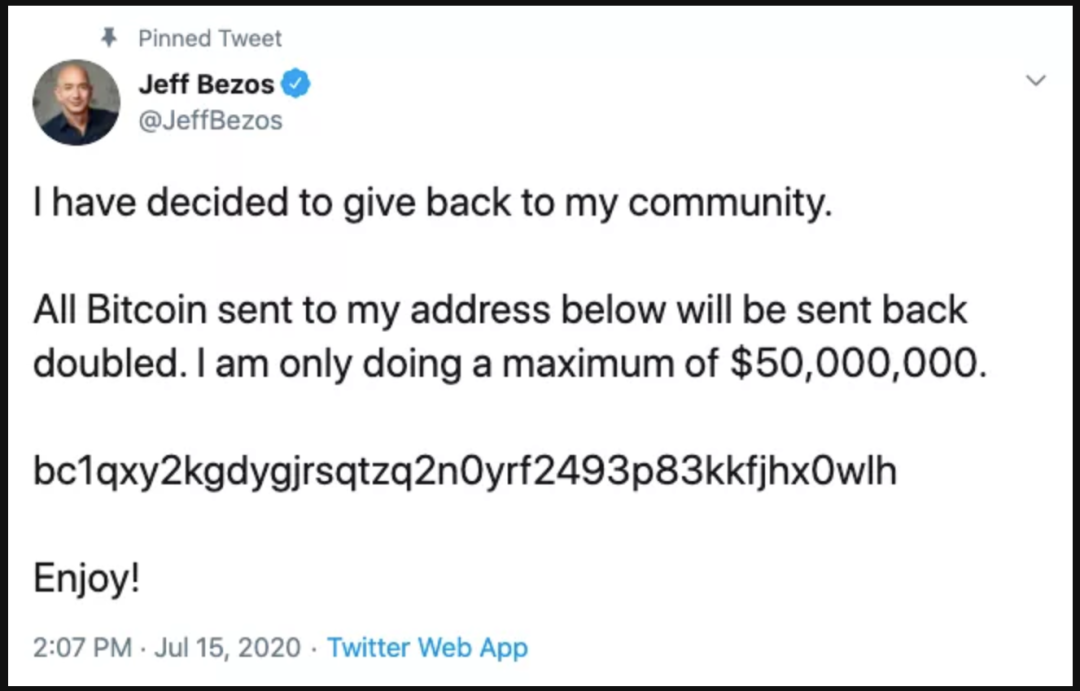This screenshot has height=691, width=1080.
Task: Open the Twitter Web App source link
Action: [427, 648]
